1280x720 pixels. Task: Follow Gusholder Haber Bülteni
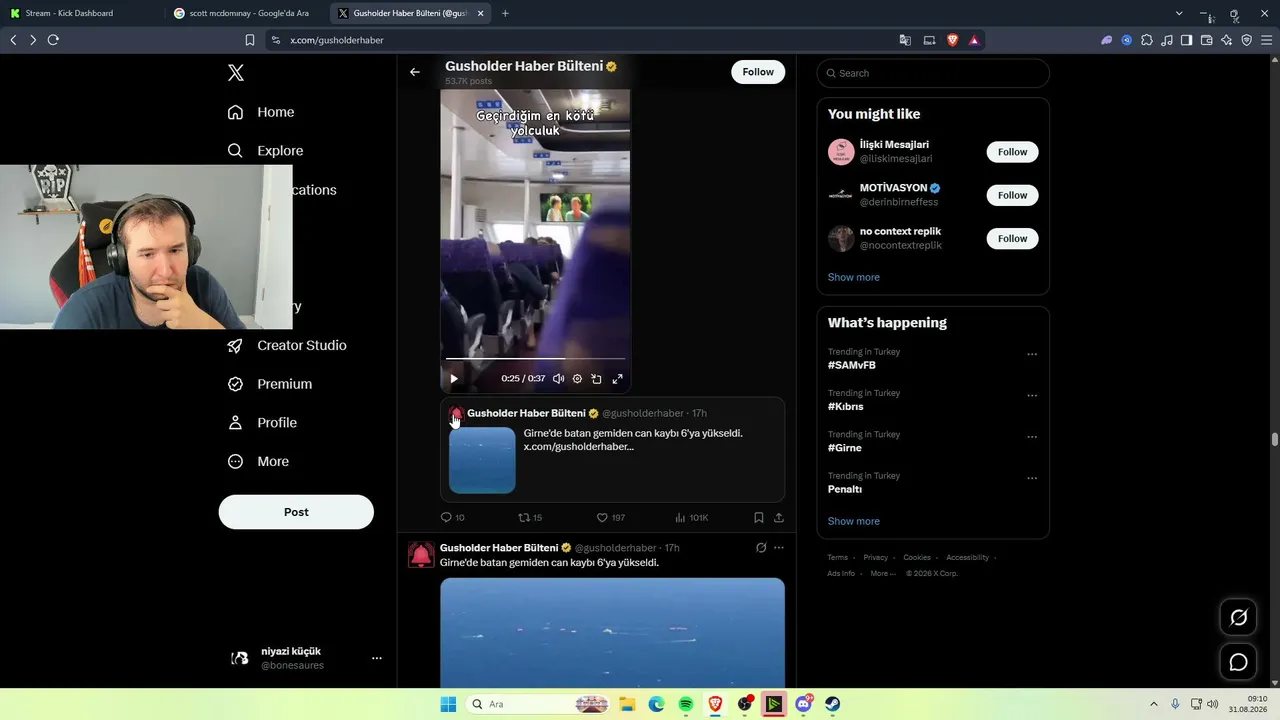tap(758, 72)
